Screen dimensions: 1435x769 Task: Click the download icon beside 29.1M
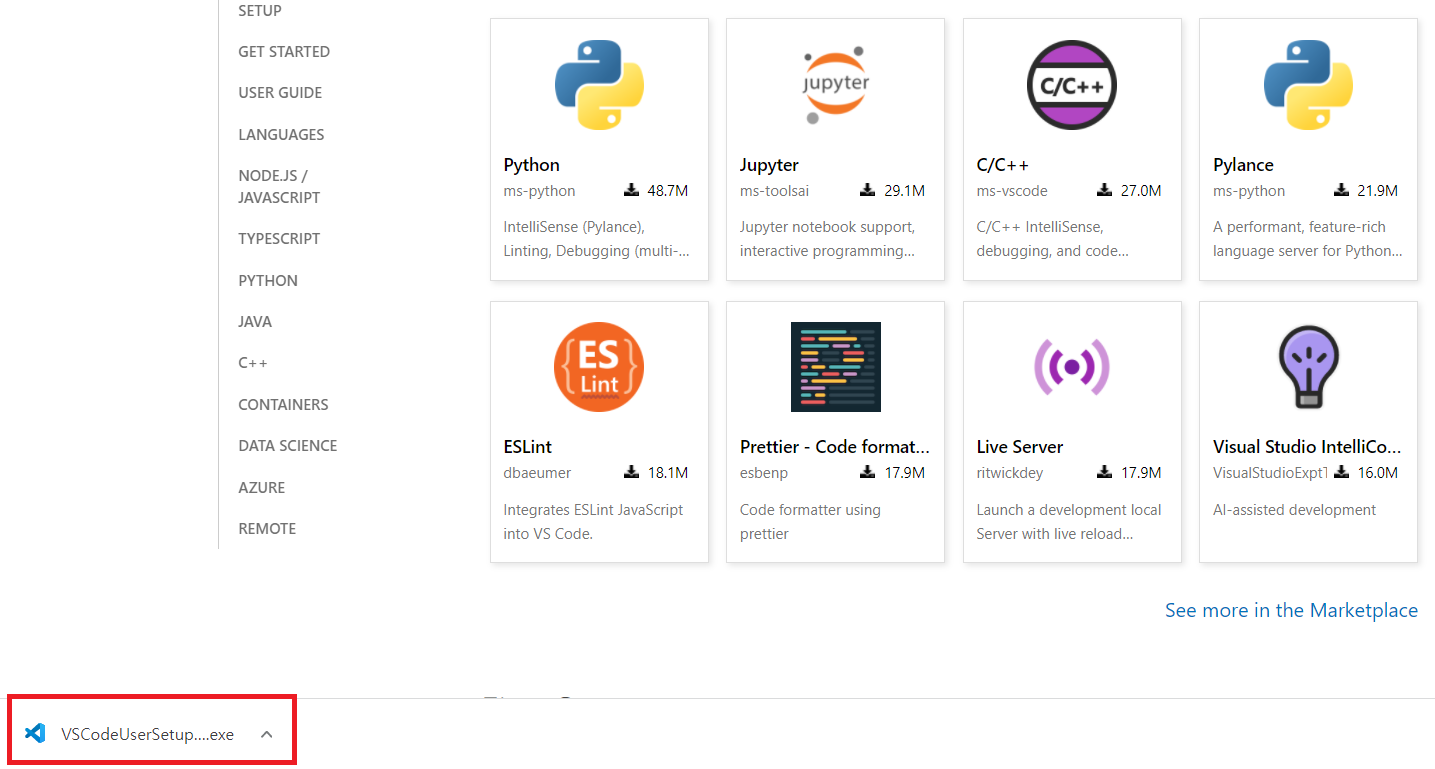click(x=868, y=190)
